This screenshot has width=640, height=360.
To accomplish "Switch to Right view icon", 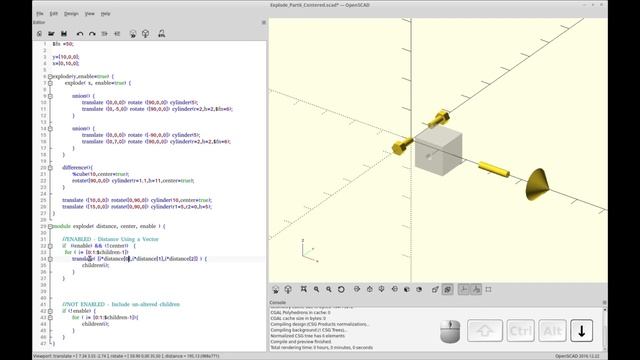I will tap(357, 289).
